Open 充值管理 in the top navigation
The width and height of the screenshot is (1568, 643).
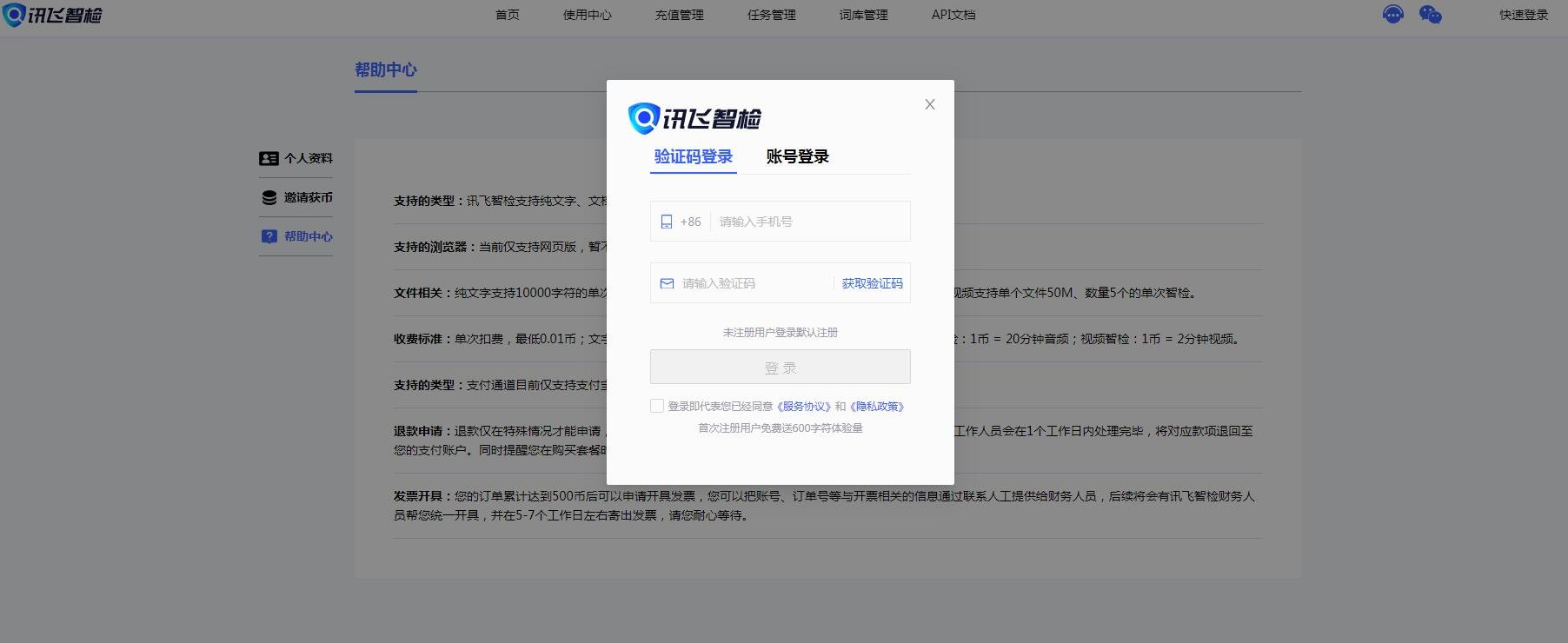click(x=680, y=15)
